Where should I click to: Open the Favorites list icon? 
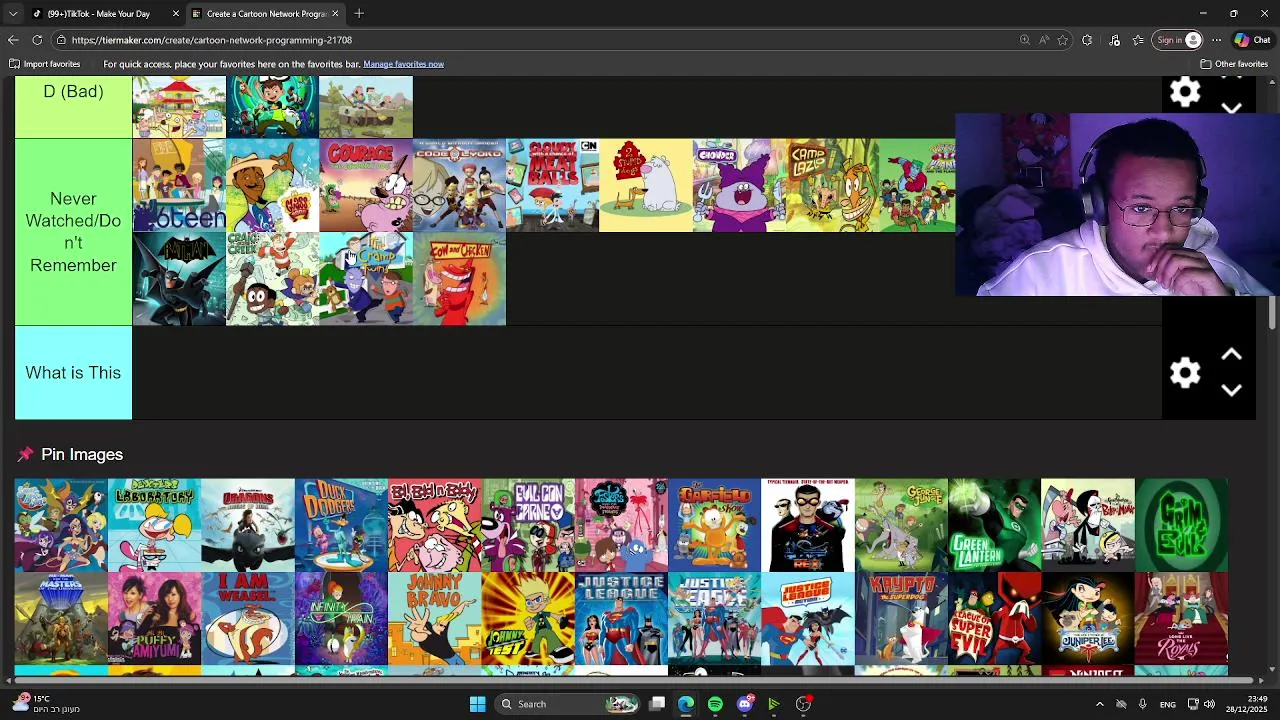click(1138, 40)
